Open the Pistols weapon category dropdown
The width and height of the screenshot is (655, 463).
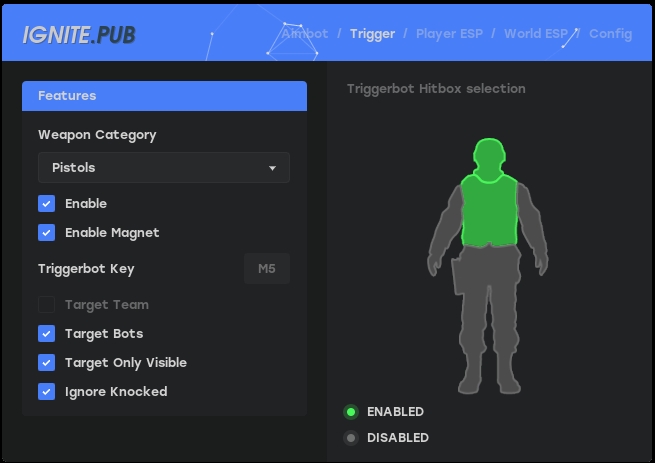point(164,168)
